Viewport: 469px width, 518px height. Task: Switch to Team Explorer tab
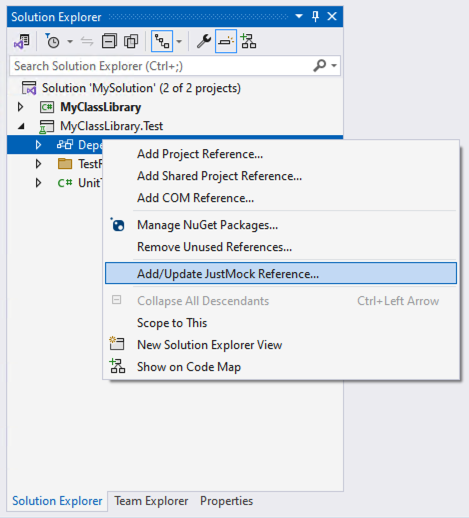tap(151, 501)
